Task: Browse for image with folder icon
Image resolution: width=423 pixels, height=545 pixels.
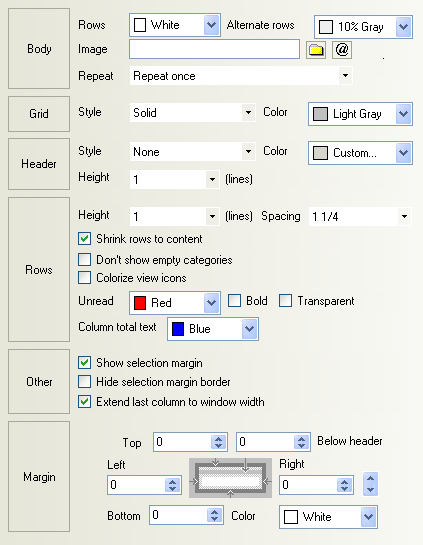Action: tap(316, 50)
